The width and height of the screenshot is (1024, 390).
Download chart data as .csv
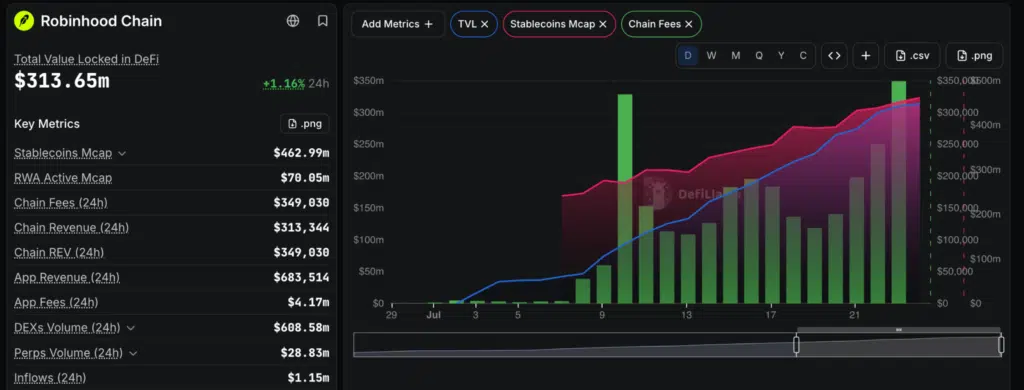pyautogui.click(x=912, y=56)
